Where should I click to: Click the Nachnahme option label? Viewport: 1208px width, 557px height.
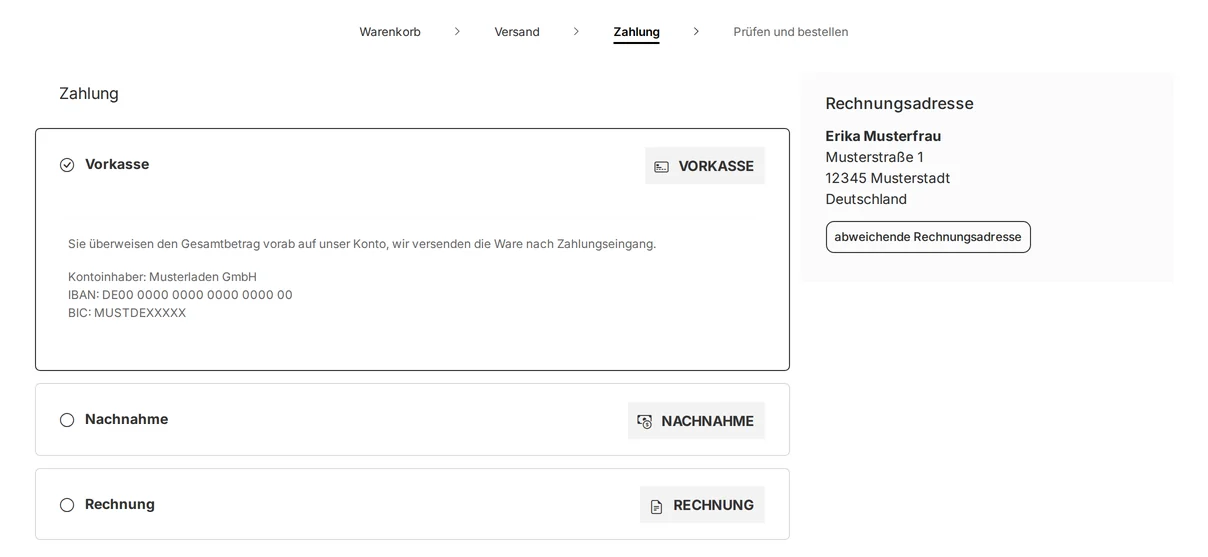[x=127, y=419]
